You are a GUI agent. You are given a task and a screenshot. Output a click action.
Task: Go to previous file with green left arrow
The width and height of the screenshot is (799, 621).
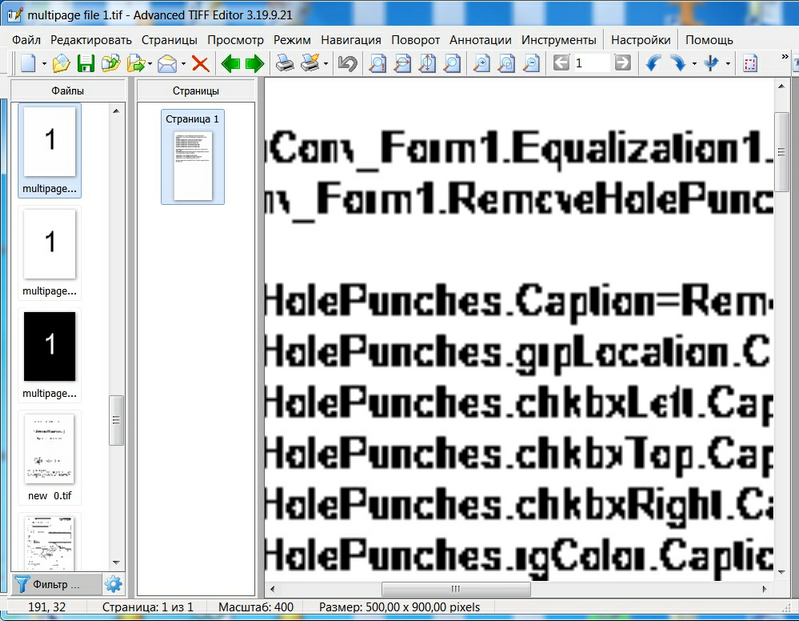(230, 64)
